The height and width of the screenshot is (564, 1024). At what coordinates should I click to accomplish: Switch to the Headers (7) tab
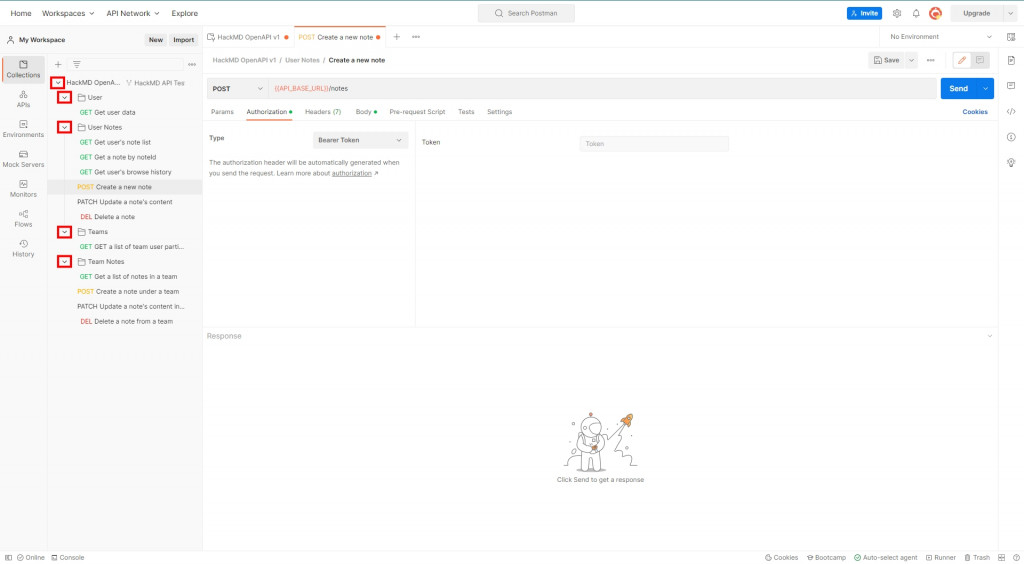[323, 112]
